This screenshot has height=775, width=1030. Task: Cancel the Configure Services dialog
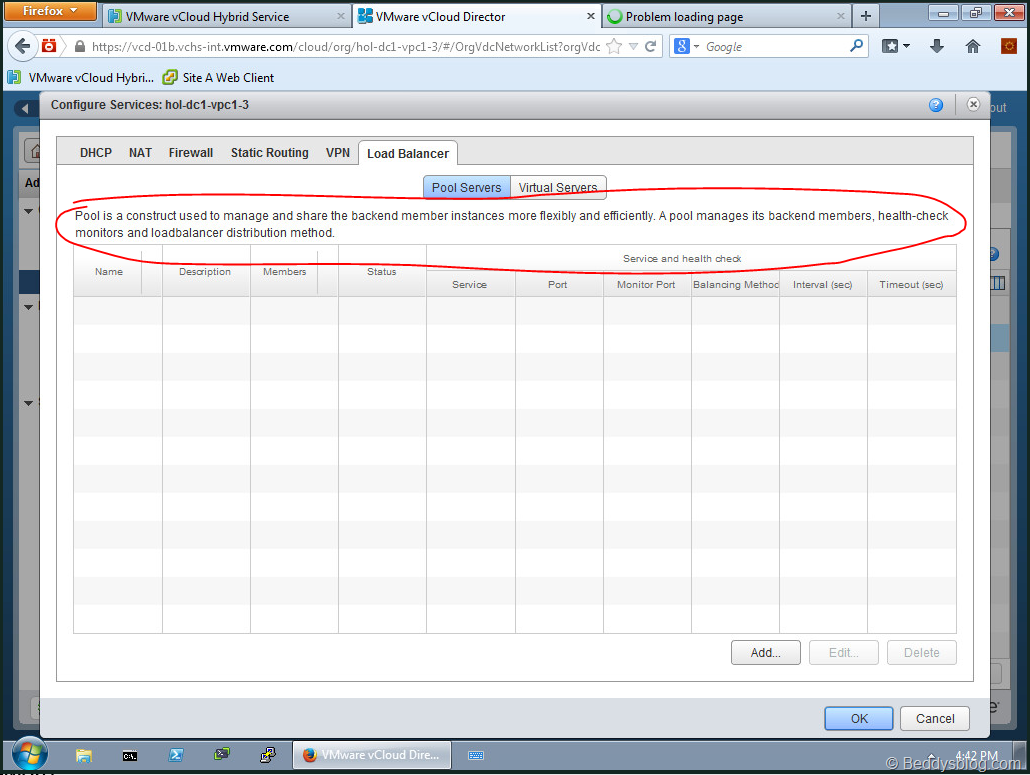pyautogui.click(x=935, y=719)
